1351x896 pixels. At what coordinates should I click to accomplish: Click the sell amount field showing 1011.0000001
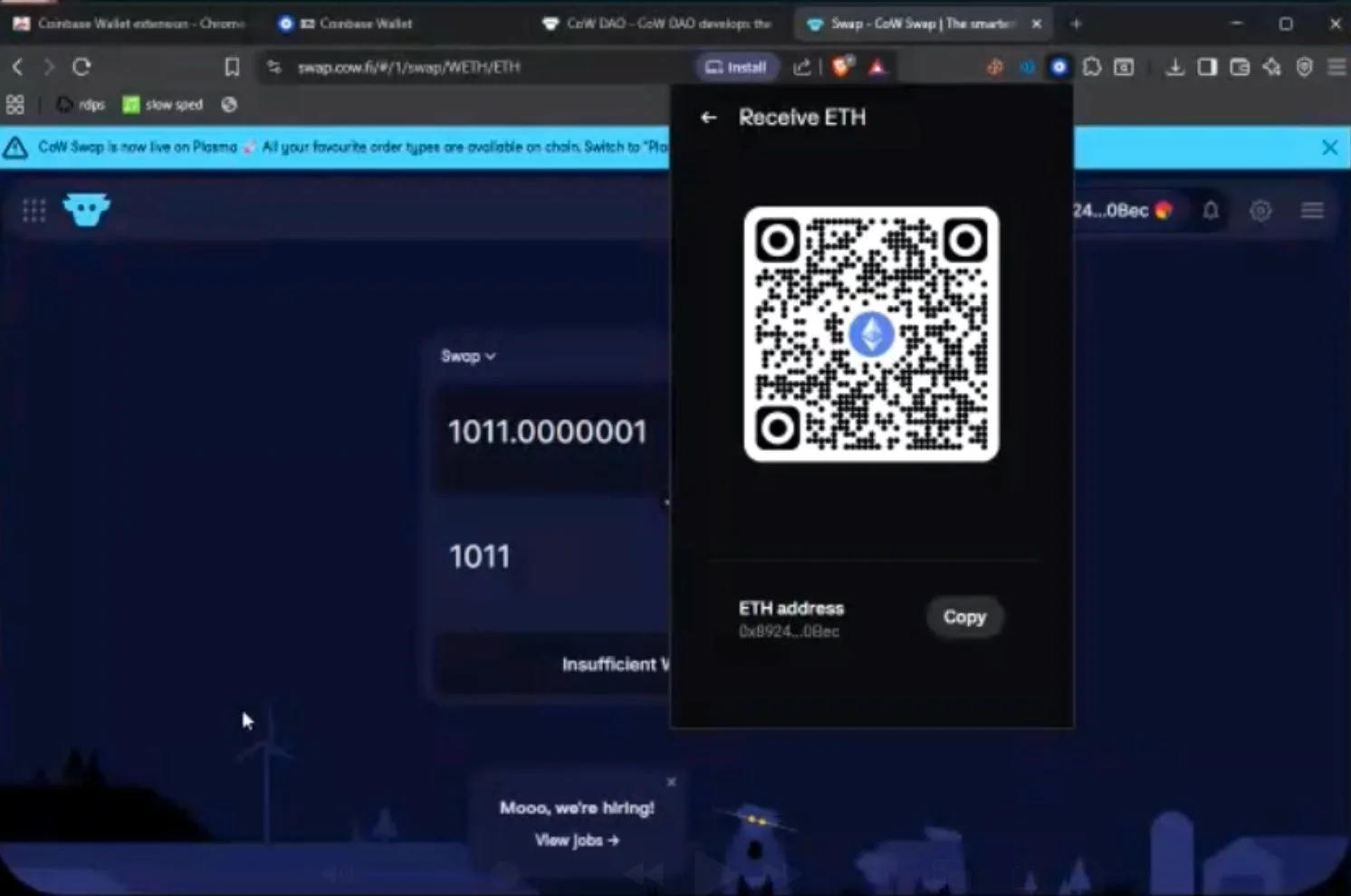(x=547, y=433)
